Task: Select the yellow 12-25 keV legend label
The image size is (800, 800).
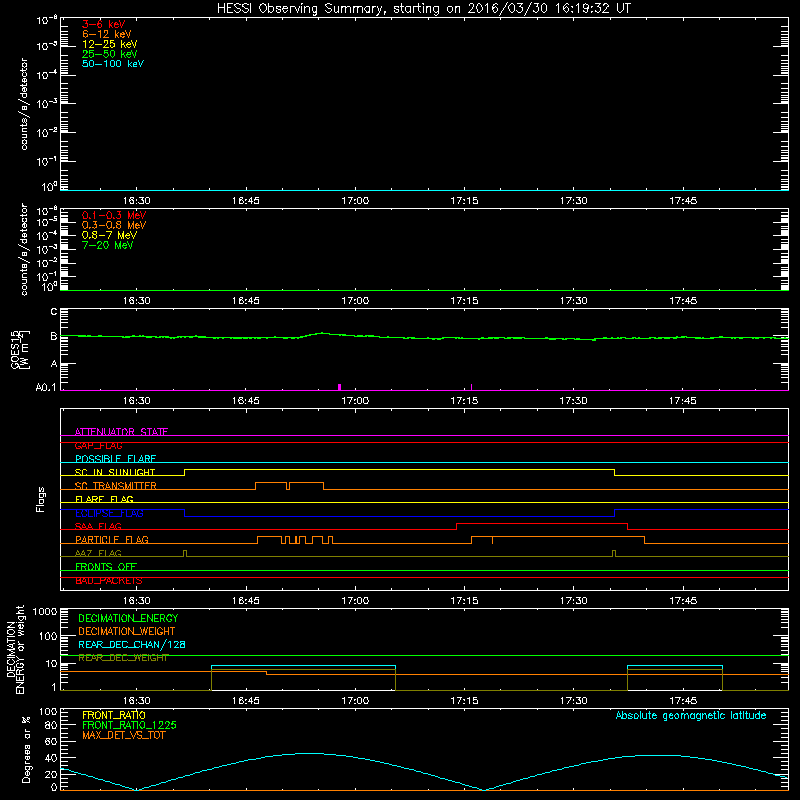Action: point(109,44)
